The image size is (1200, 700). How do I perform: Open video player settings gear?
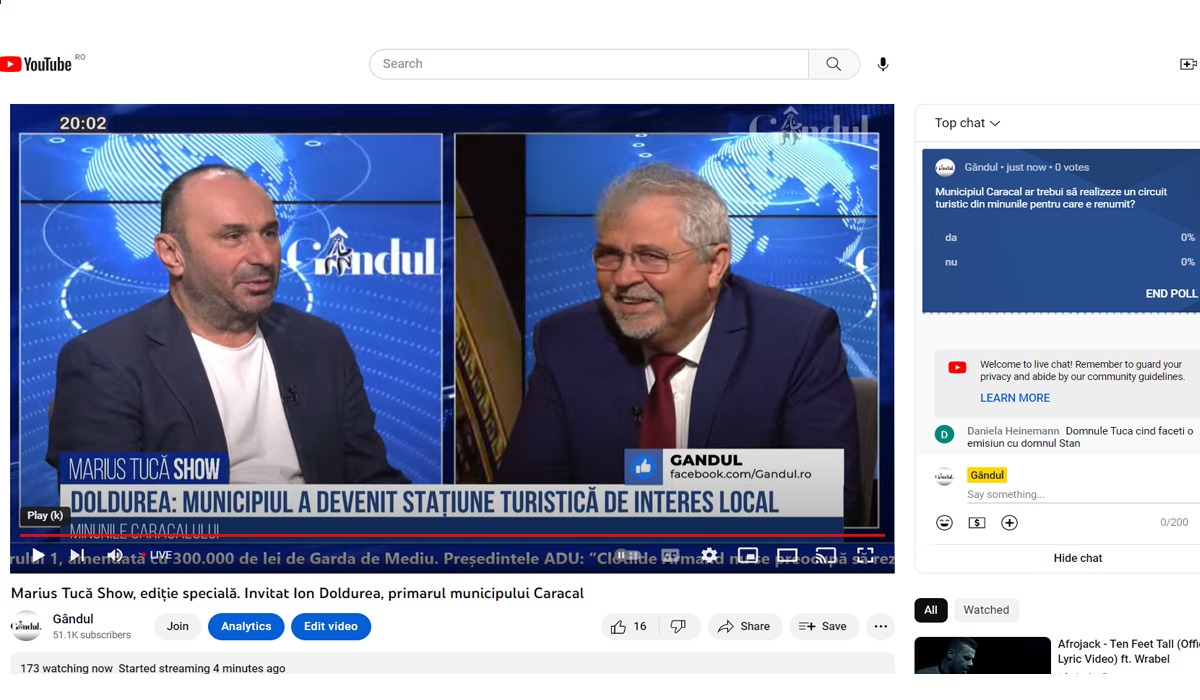pyautogui.click(x=709, y=555)
